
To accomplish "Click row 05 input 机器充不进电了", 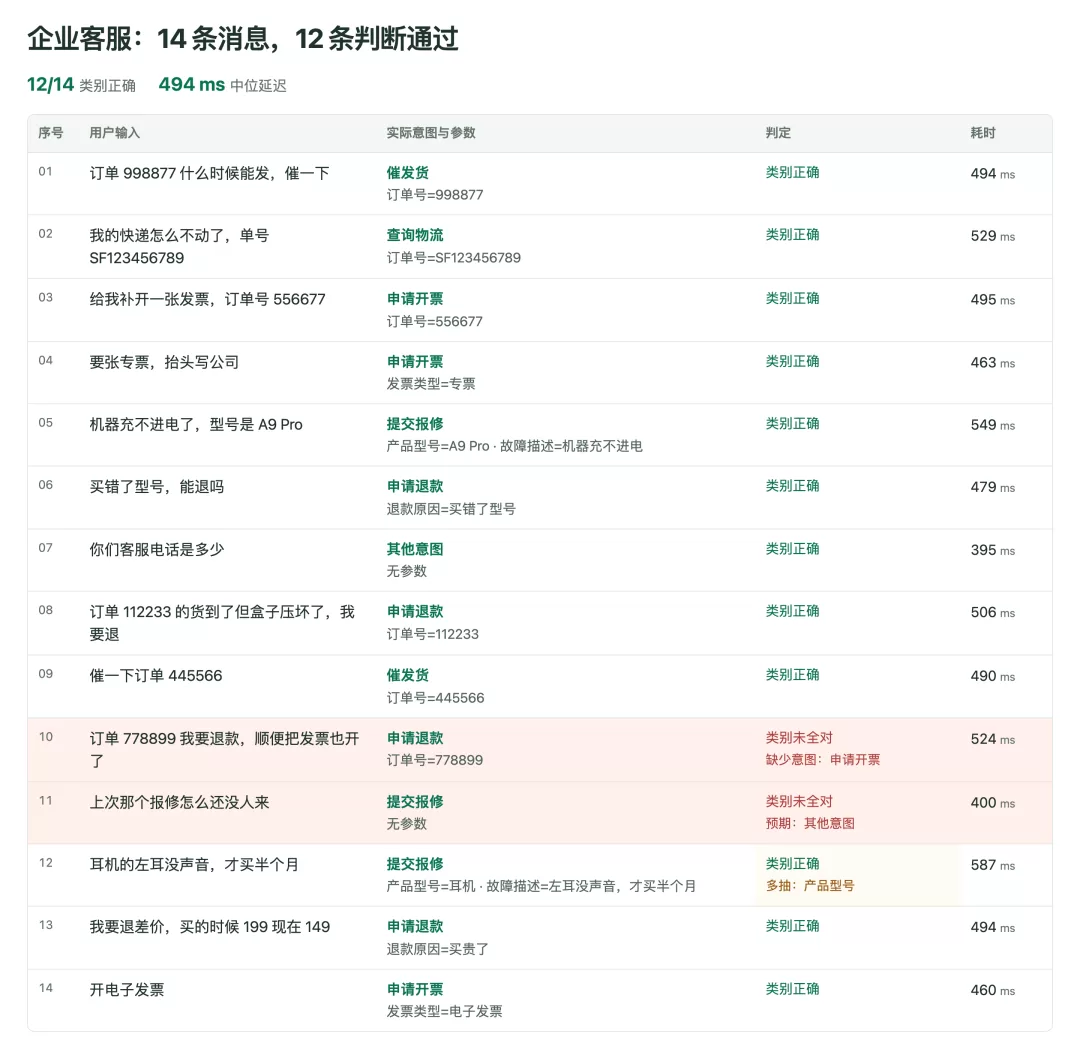I will pyautogui.click(x=196, y=424).
